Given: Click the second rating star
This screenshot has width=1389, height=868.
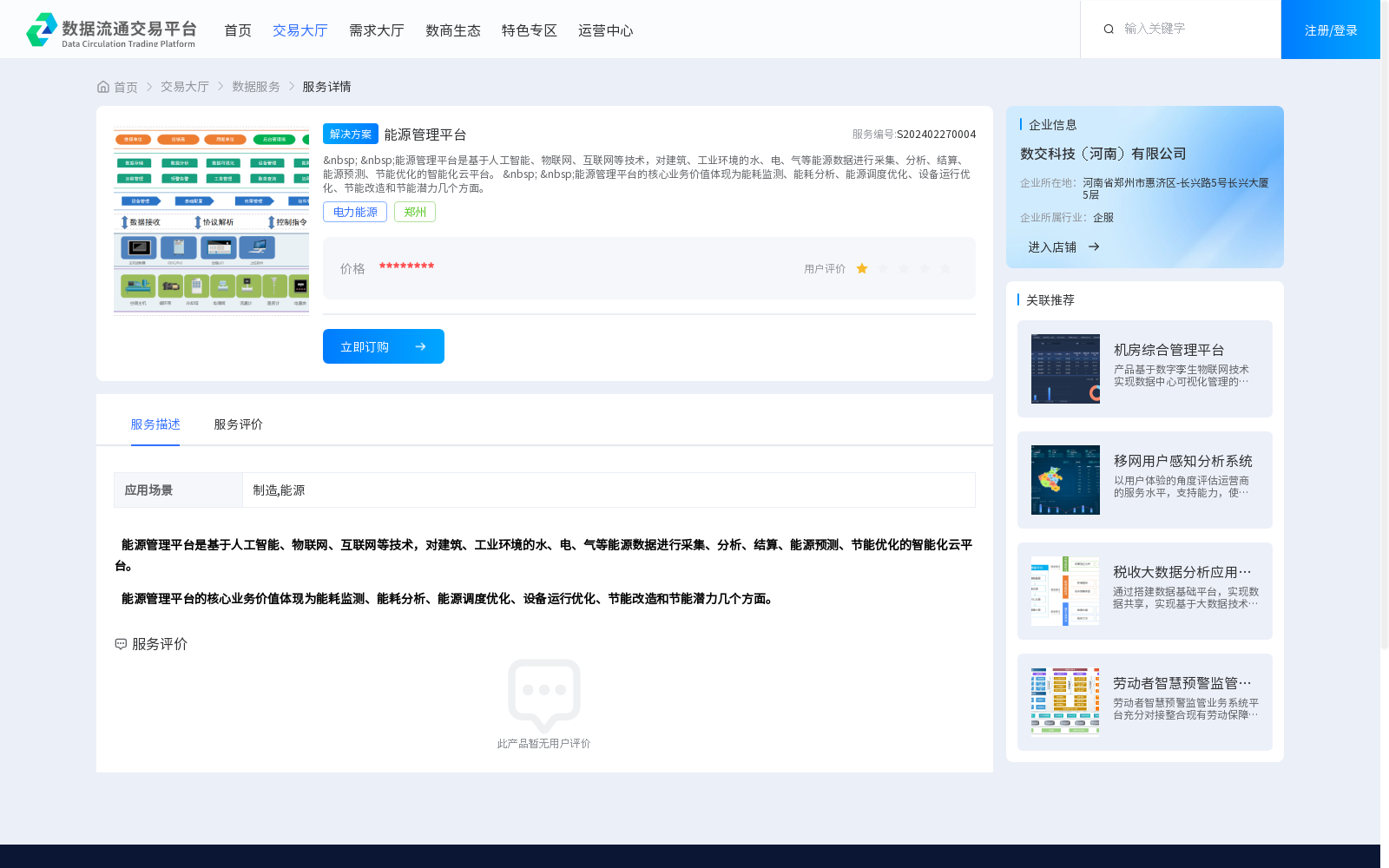Looking at the screenshot, I should coord(883,268).
